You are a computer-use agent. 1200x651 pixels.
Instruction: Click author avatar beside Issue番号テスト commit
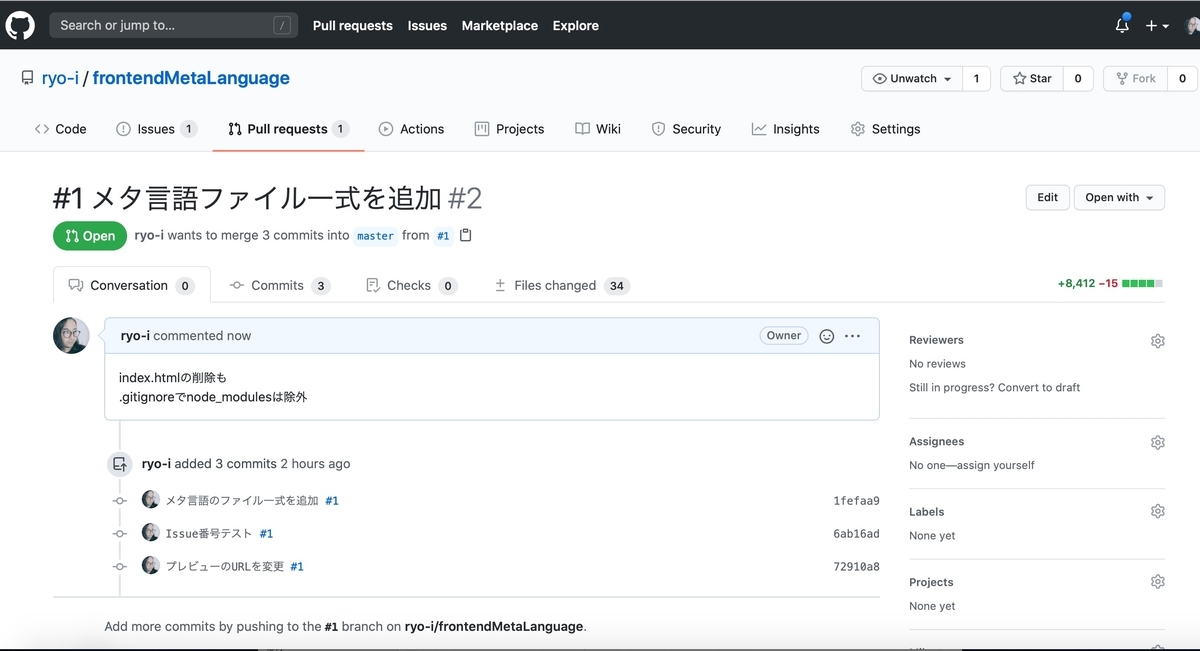click(151, 532)
